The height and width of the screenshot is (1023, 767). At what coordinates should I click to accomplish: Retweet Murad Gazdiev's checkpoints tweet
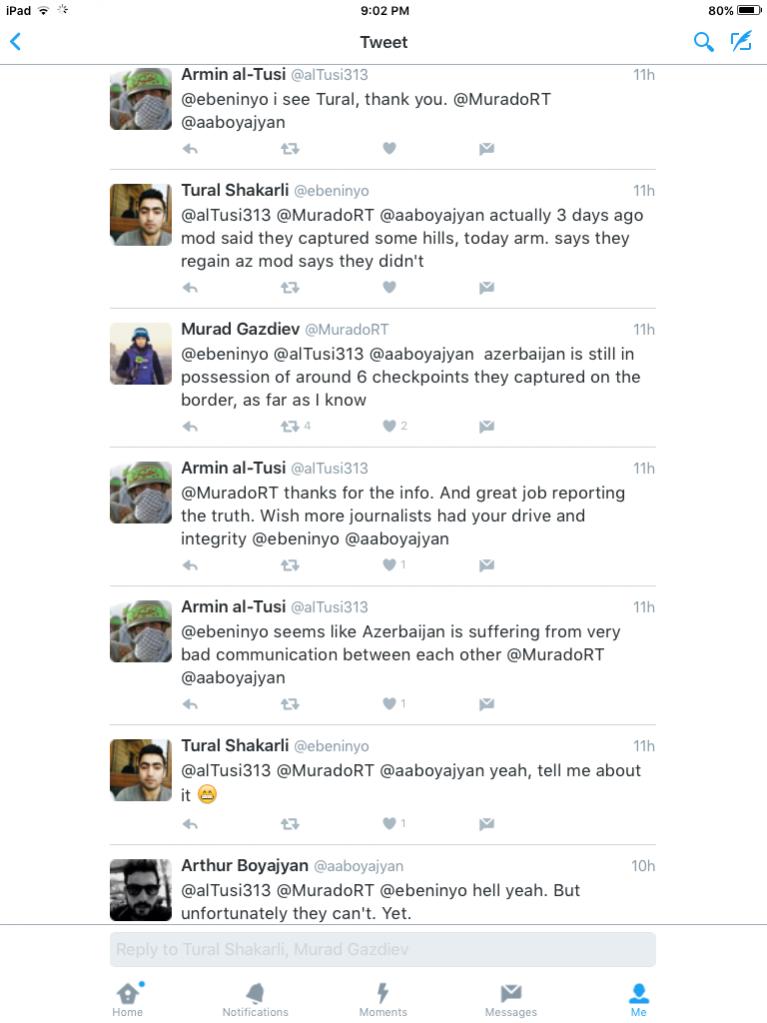click(290, 426)
